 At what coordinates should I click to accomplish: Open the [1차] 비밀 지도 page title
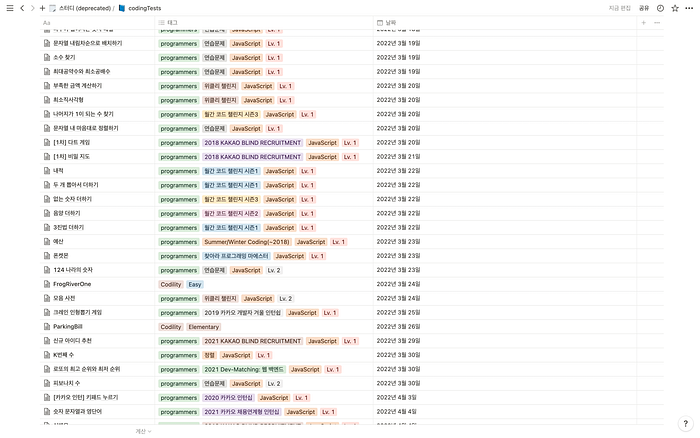pos(71,157)
